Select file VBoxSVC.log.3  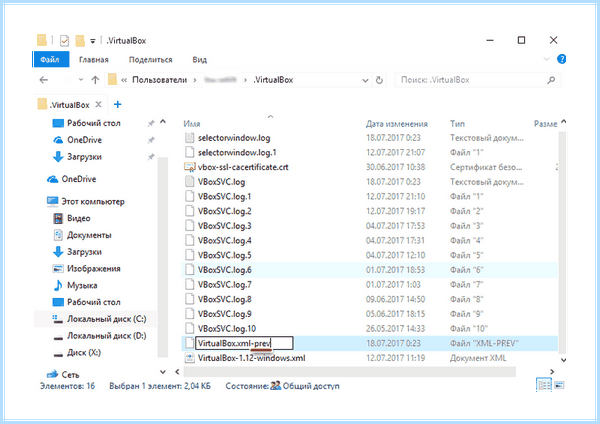(224, 226)
